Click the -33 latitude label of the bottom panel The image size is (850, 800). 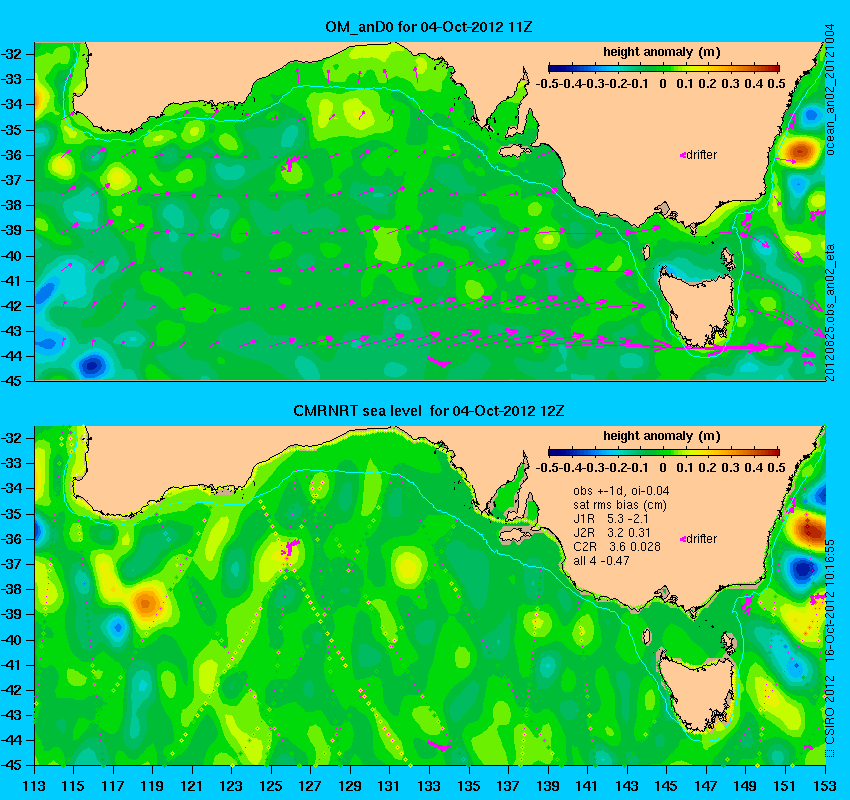[x=11, y=463]
